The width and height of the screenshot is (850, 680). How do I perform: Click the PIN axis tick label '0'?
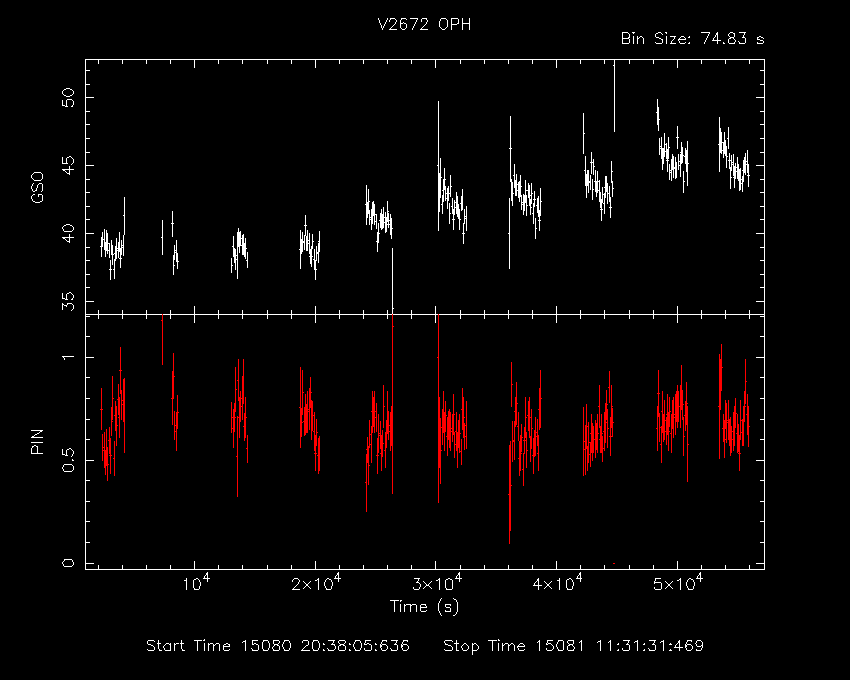tap(69, 563)
